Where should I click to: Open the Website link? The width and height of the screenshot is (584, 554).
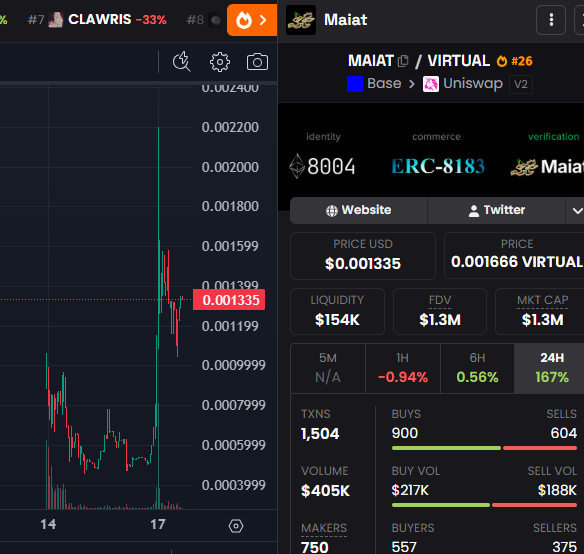(359, 210)
